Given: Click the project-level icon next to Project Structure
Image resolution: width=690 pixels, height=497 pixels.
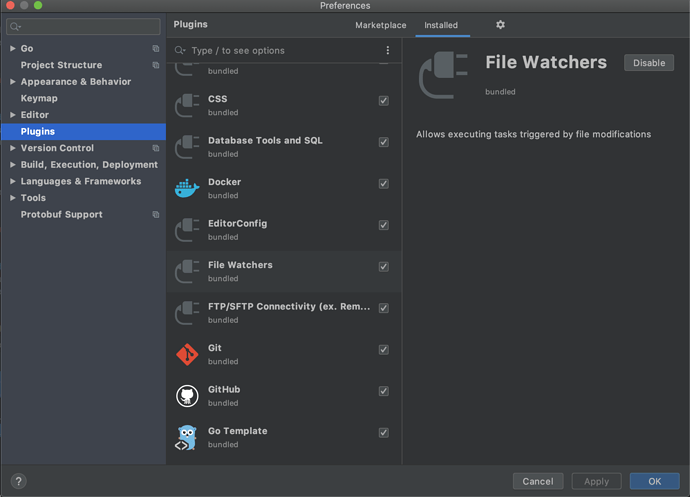Looking at the screenshot, I should (156, 65).
